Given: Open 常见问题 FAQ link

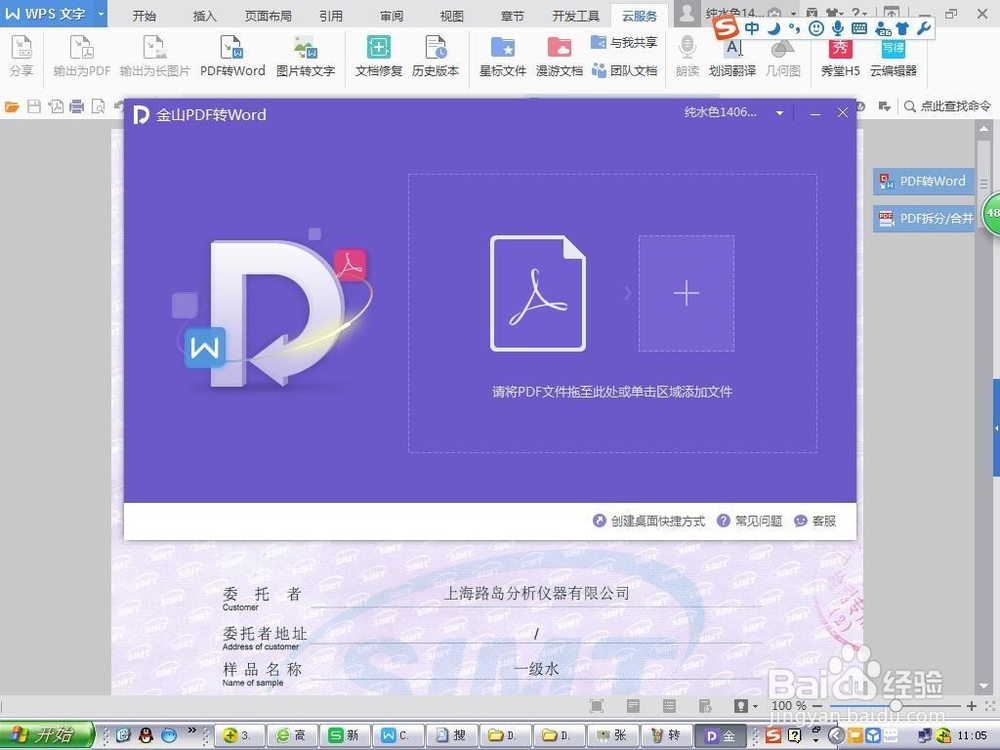Looking at the screenshot, I should coord(749,521).
